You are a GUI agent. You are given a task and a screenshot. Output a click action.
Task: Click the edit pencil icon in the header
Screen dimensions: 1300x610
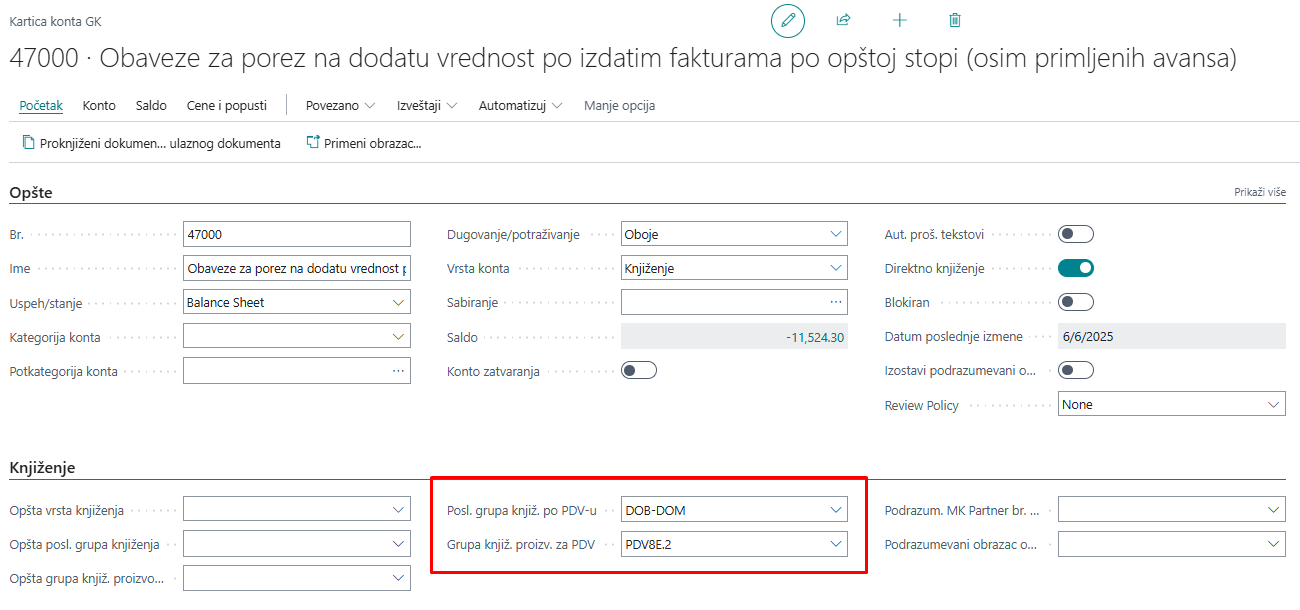click(787, 20)
